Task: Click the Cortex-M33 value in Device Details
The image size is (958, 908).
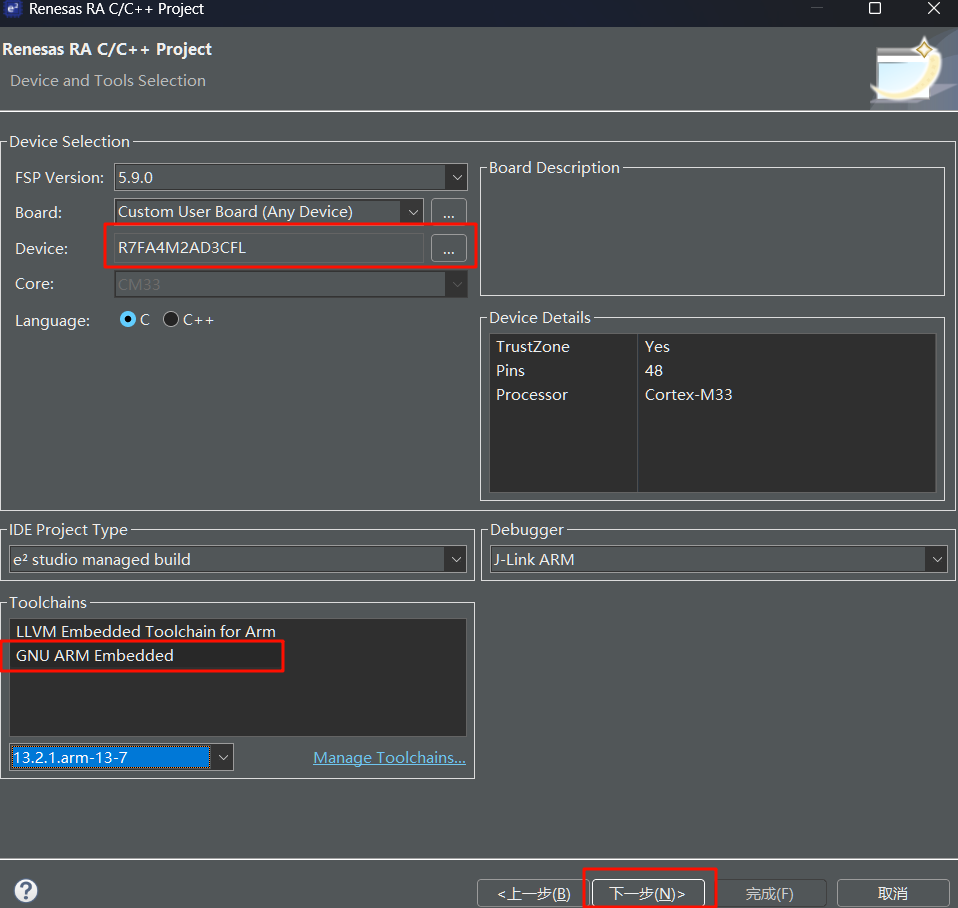Action: [x=689, y=395]
